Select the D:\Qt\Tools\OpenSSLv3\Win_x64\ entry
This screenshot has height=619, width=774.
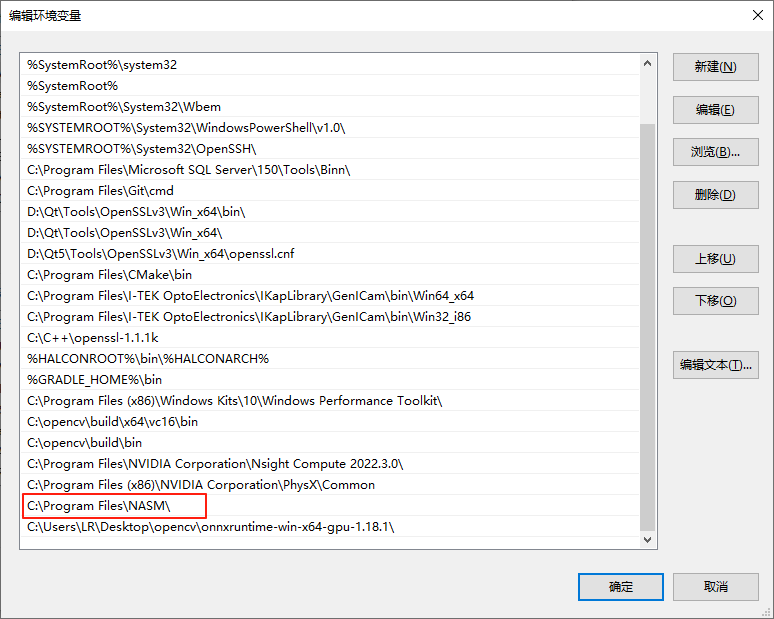pos(330,232)
